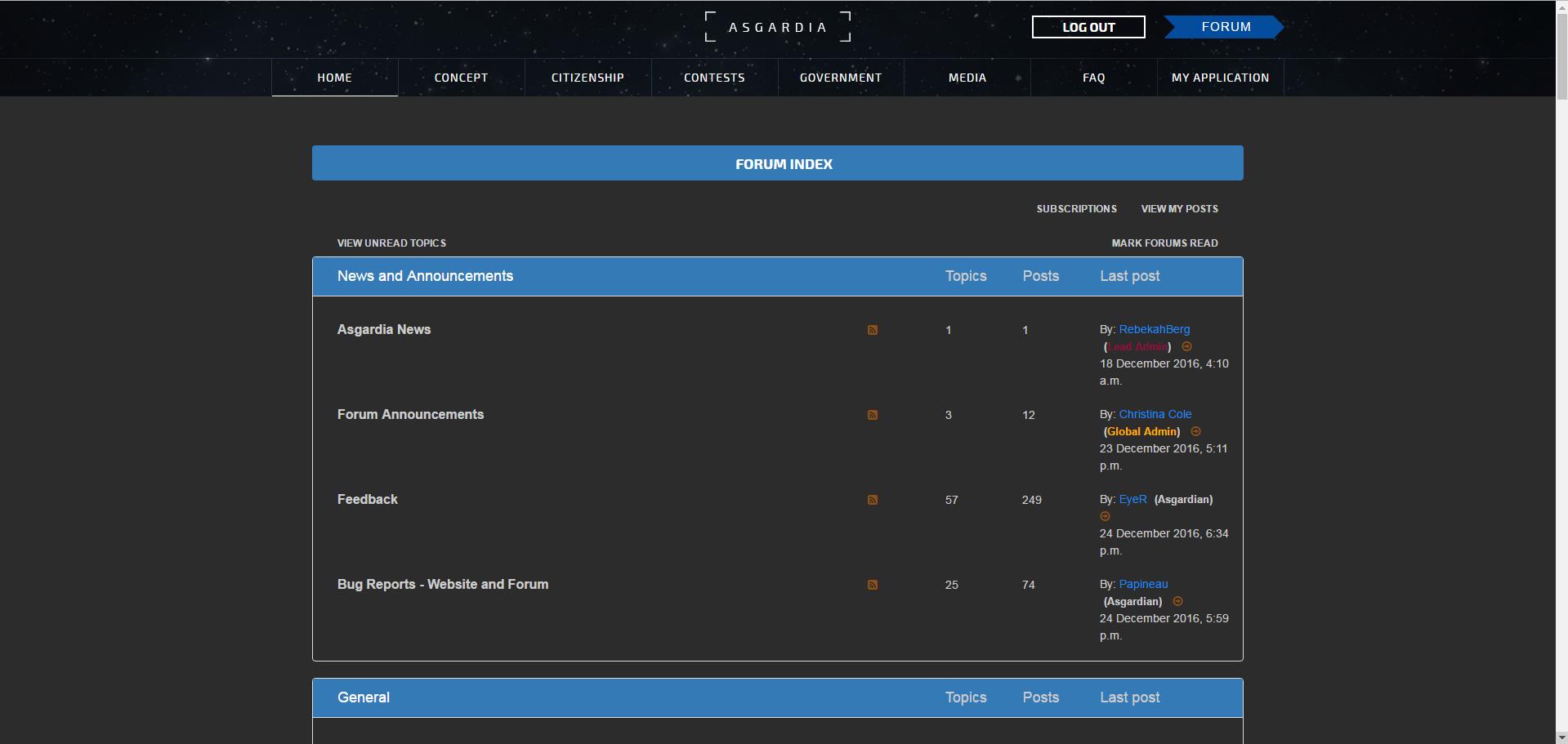1568x744 pixels.
Task: Open the Home menu item
Action: (334, 78)
